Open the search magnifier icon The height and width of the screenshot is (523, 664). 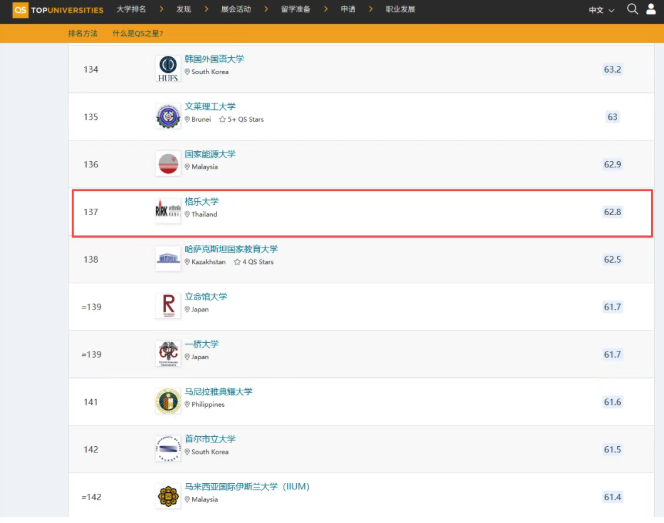tap(632, 9)
